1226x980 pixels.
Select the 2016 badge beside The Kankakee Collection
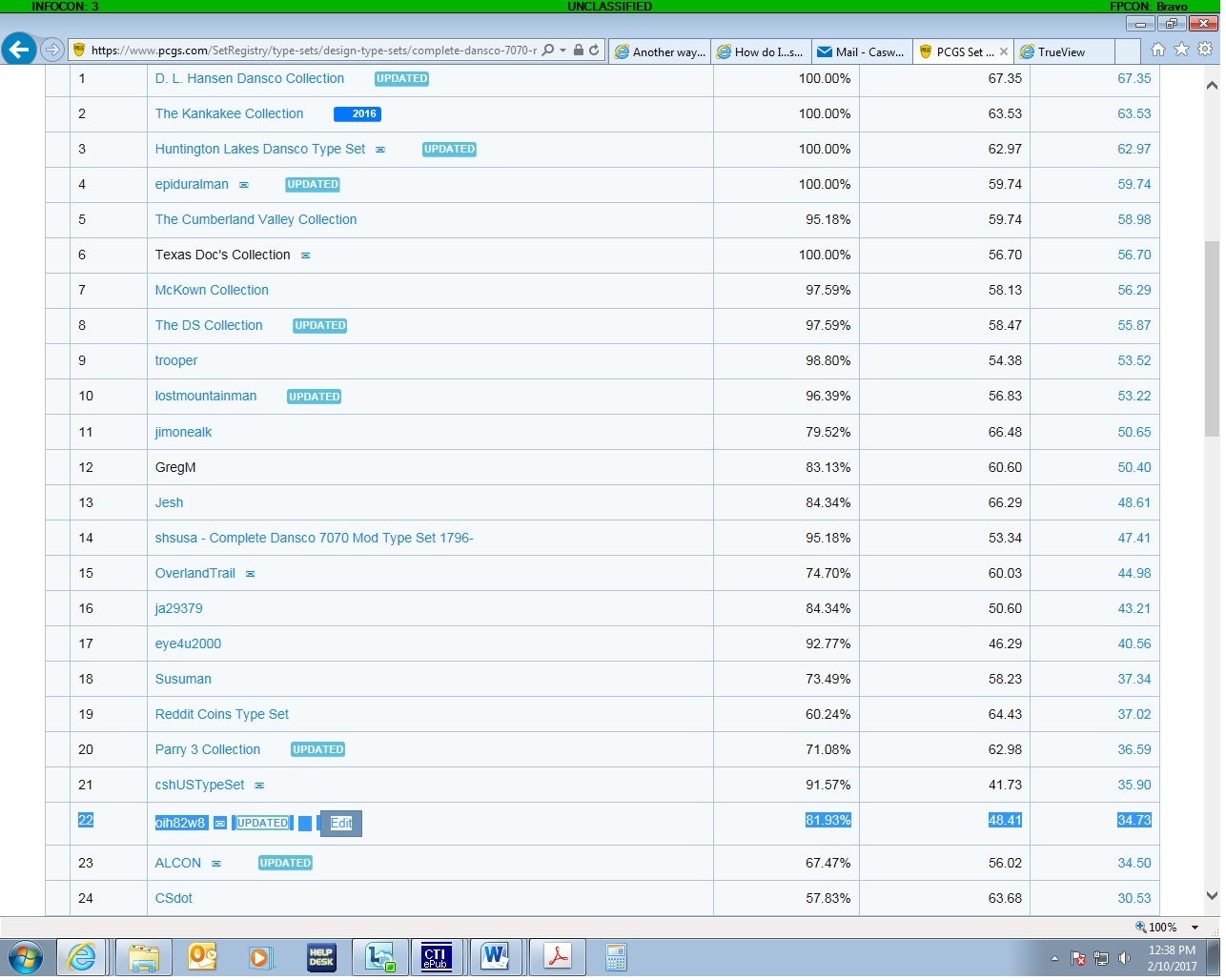point(358,114)
